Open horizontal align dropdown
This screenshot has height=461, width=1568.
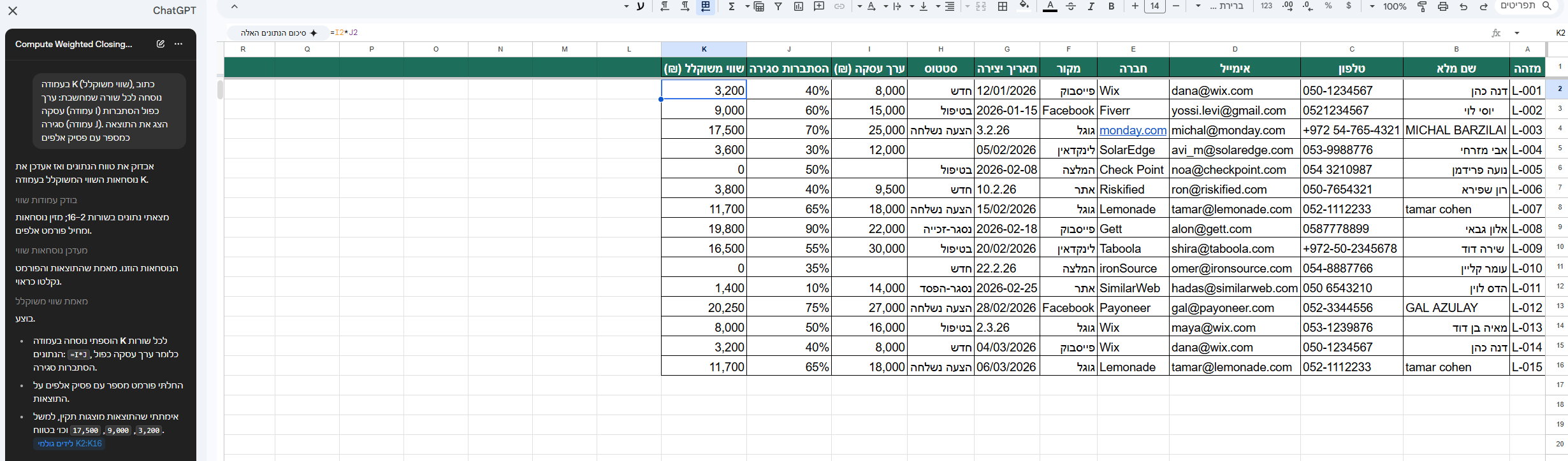click(943, 6)
